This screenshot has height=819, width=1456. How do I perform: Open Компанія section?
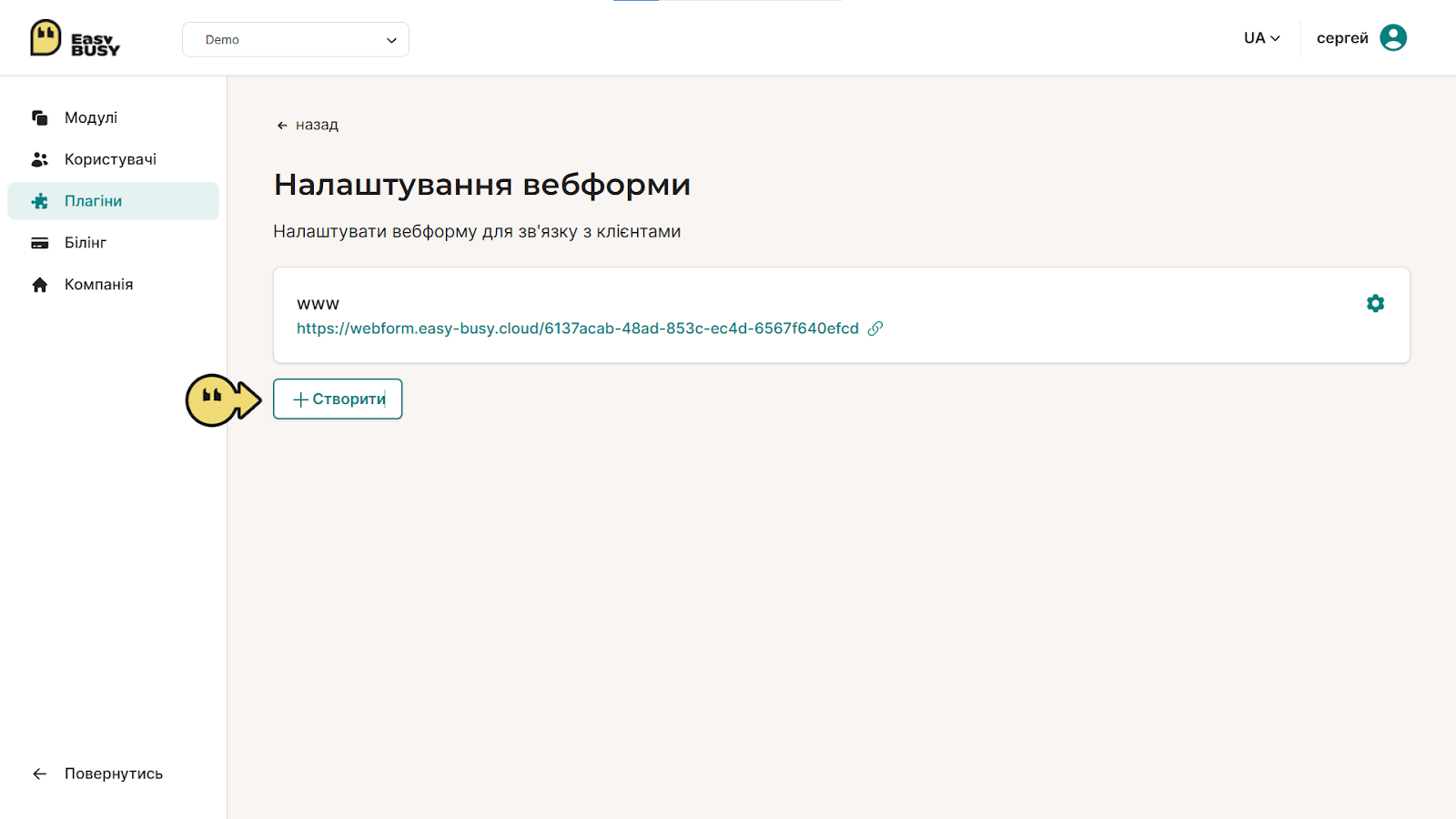click(x=114, y=285)
